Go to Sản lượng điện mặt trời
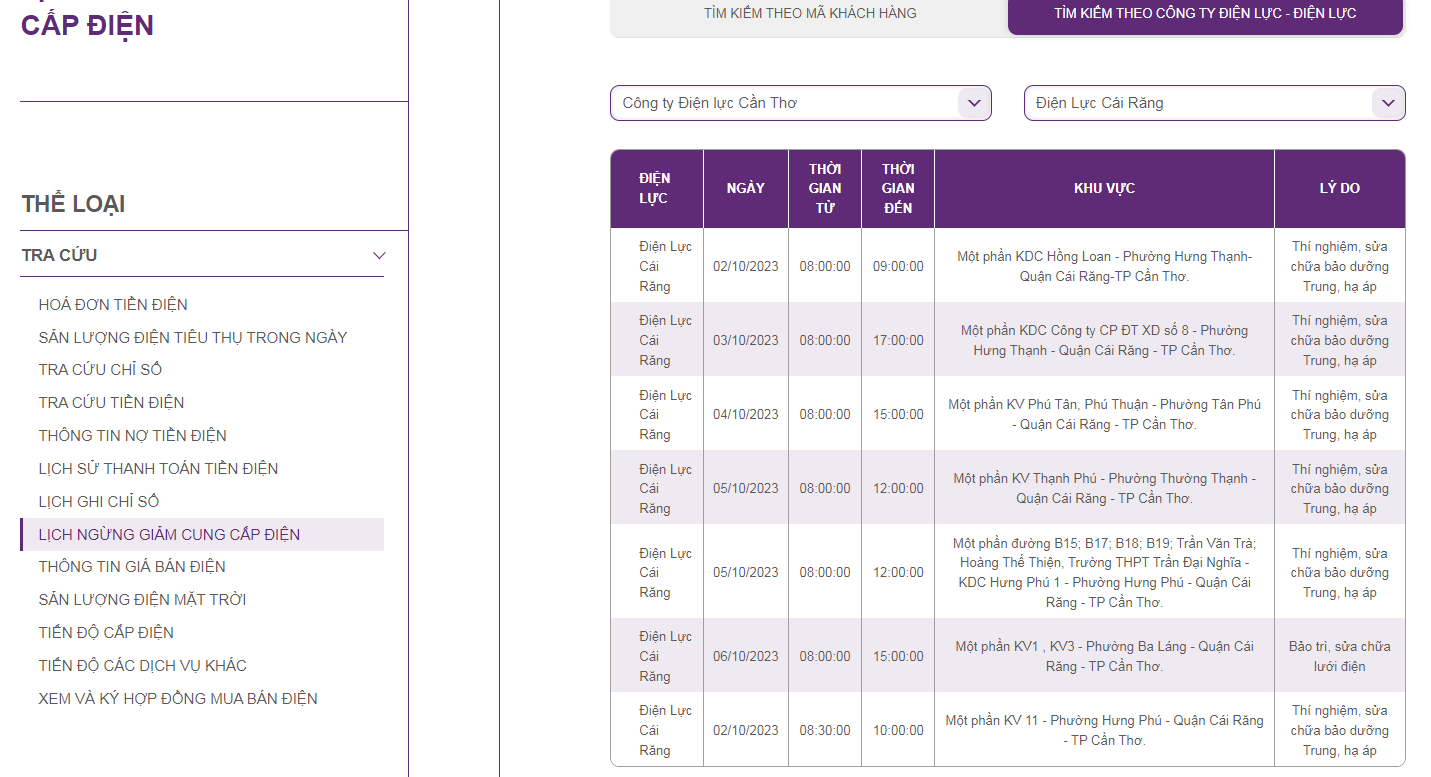This screenshot has height=777, width=1431. [142, 600]
